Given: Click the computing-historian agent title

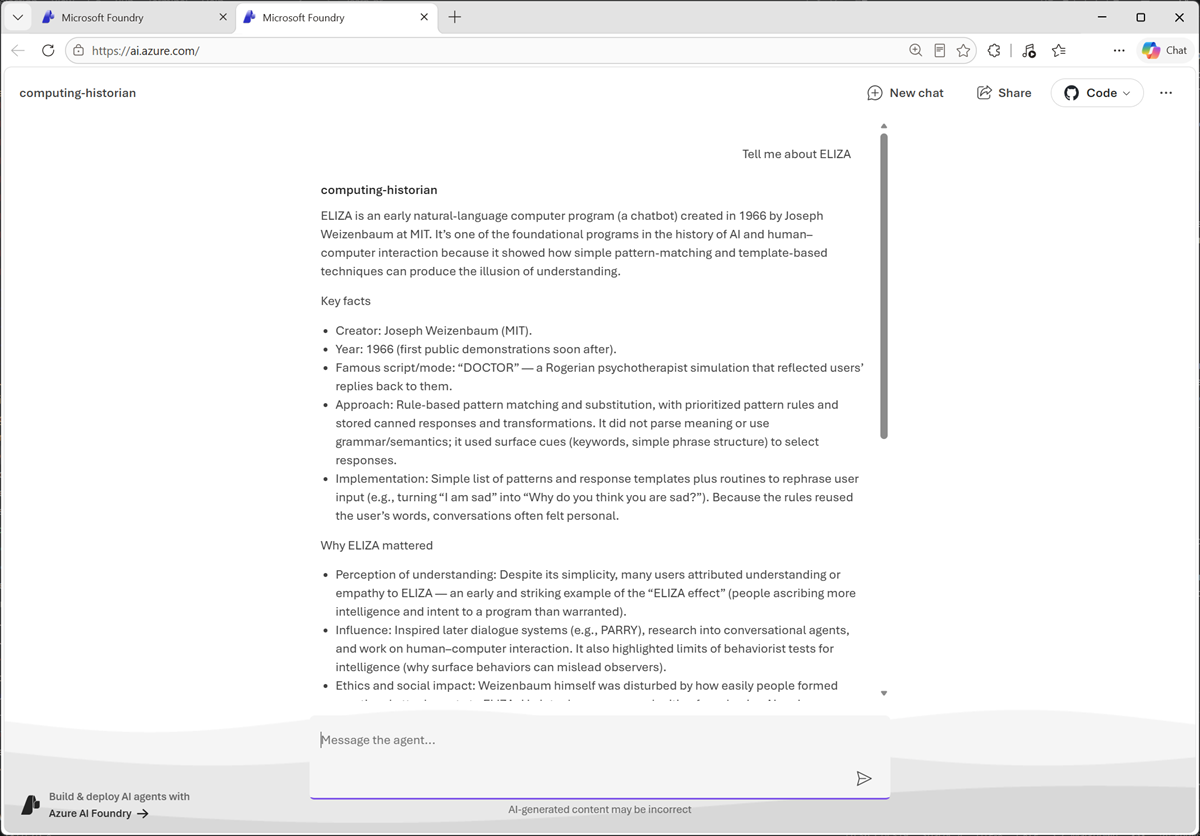Looking at the screenshot, I should 78,93.
